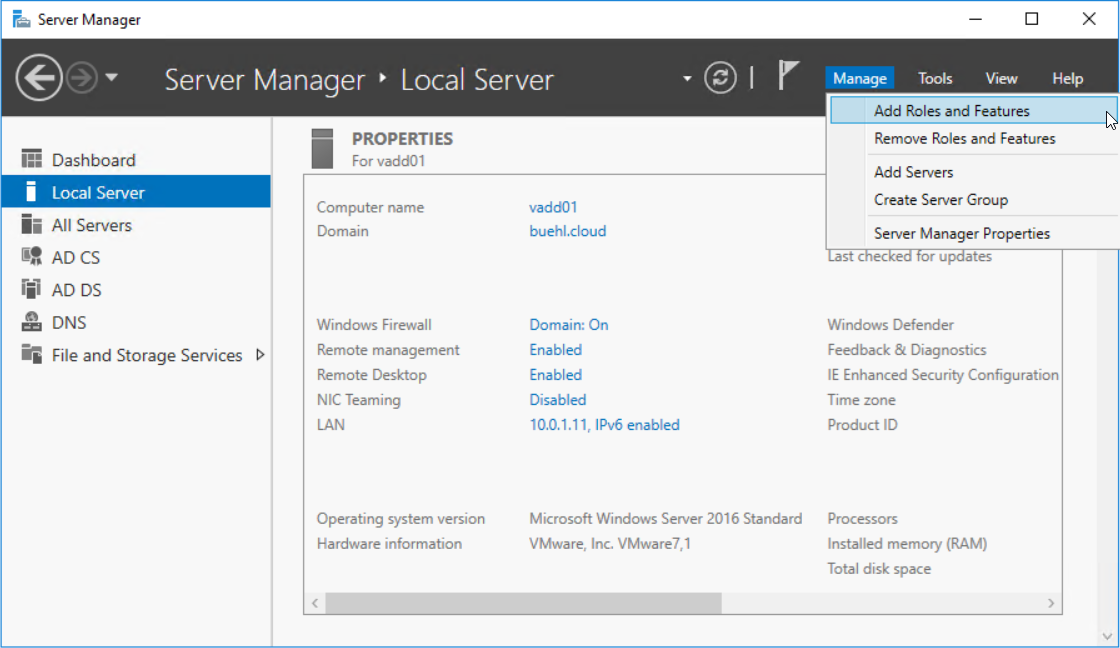Click the Total disk space label
Viewport: 1120px width, 648px height.
[x=879, y=569]
